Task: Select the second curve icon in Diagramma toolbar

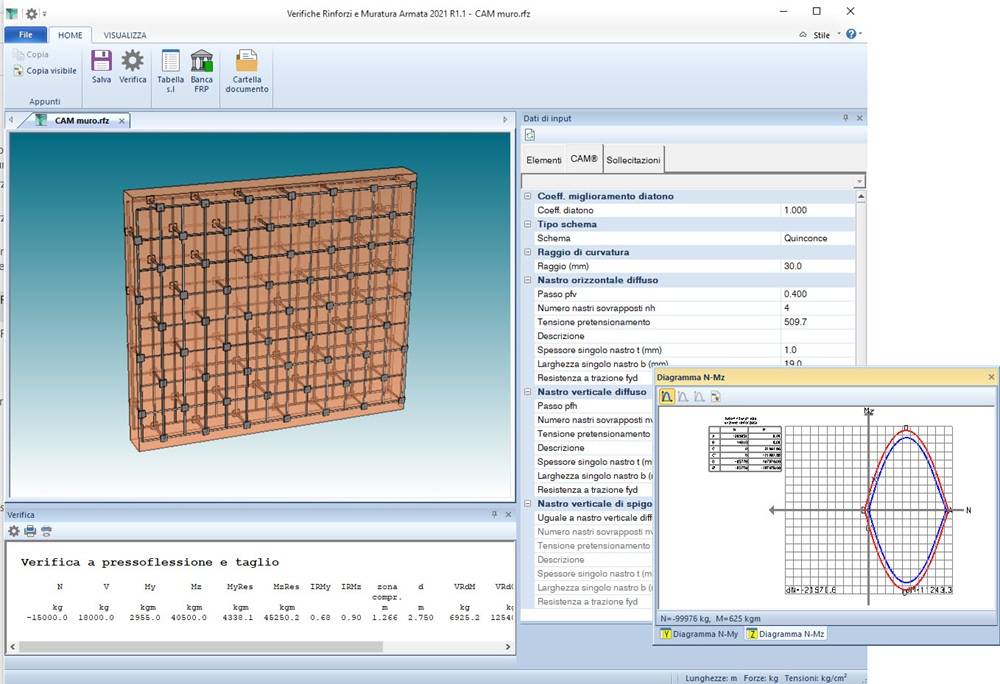Action: point(683,397)
